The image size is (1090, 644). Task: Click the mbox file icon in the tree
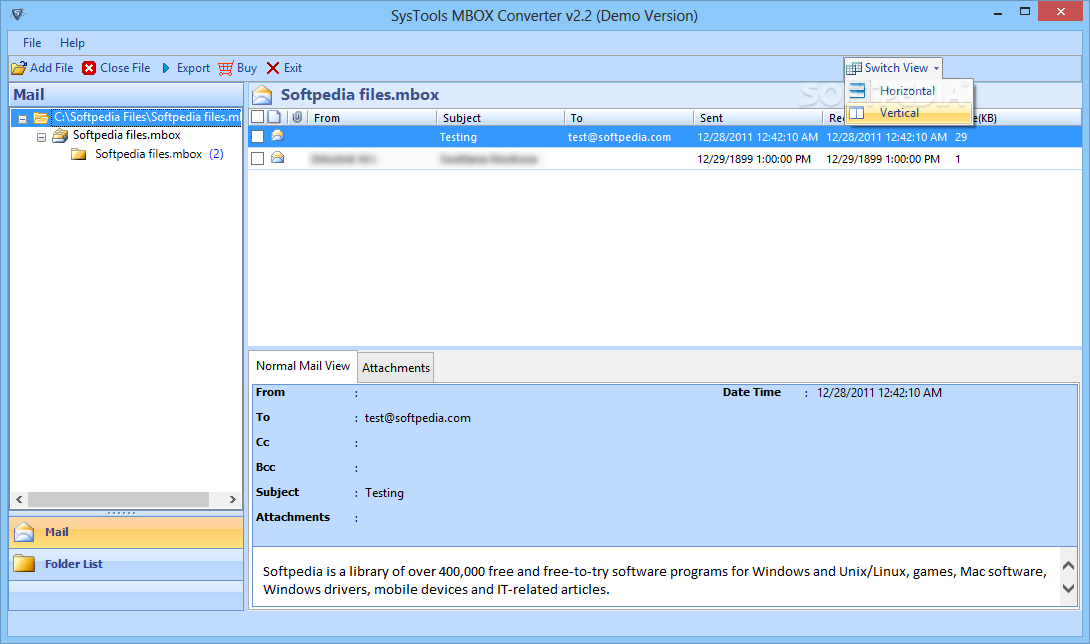pos(60,136)
